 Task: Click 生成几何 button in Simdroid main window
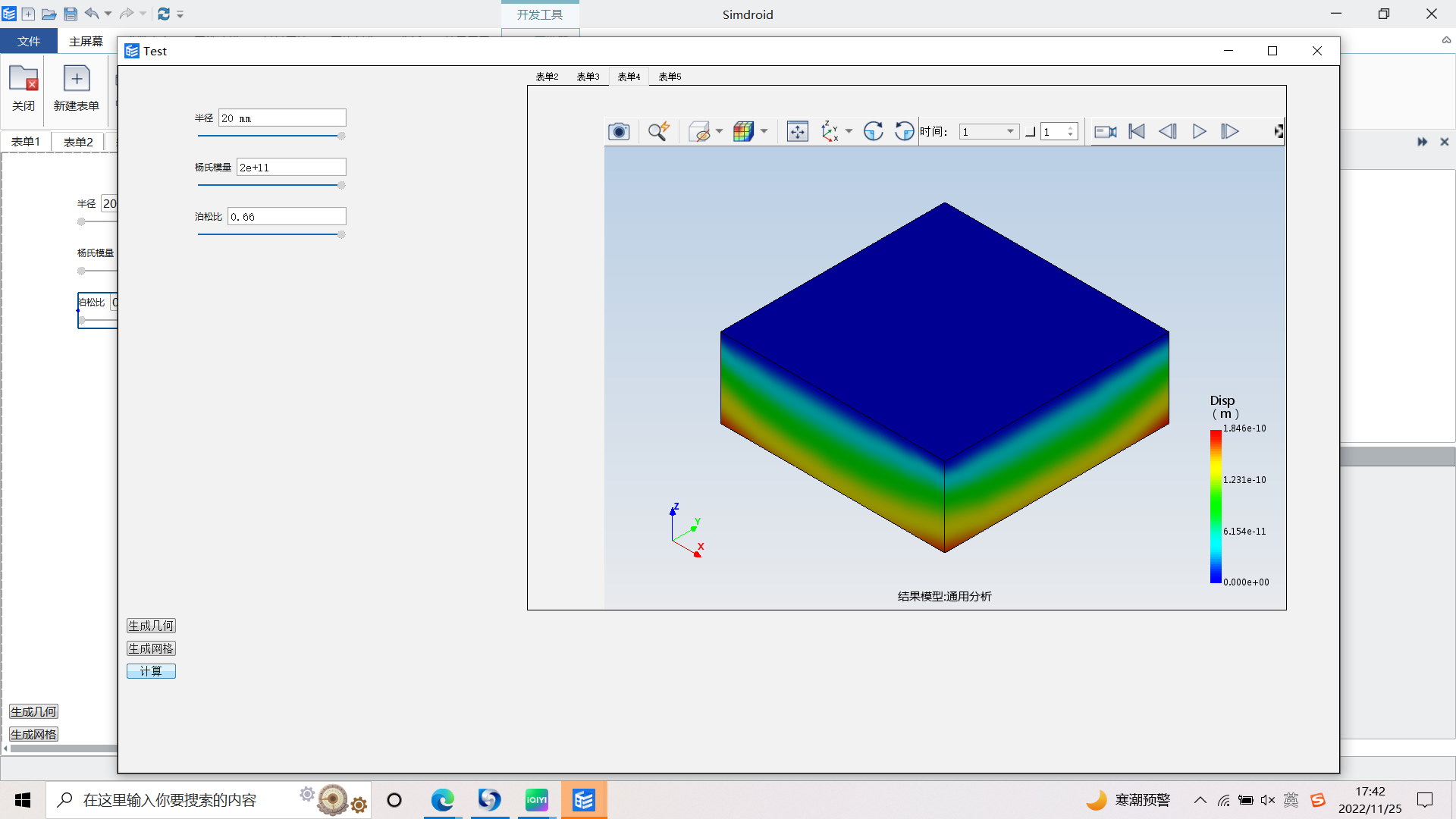[x=33, y=712]
